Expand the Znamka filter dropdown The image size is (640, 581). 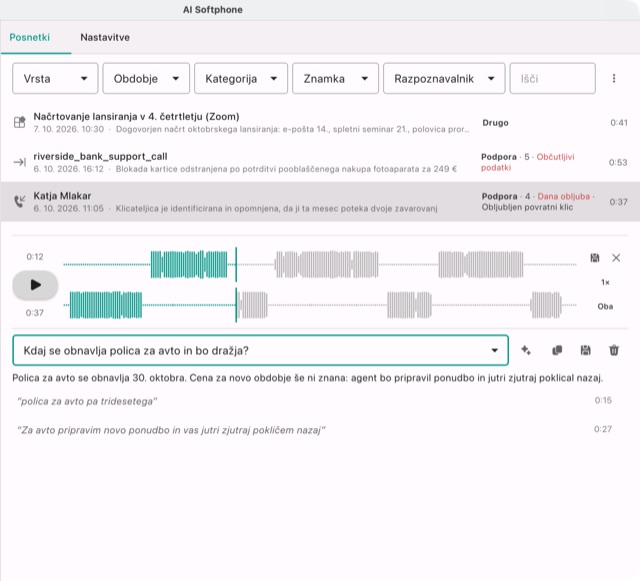coord(336,78)
